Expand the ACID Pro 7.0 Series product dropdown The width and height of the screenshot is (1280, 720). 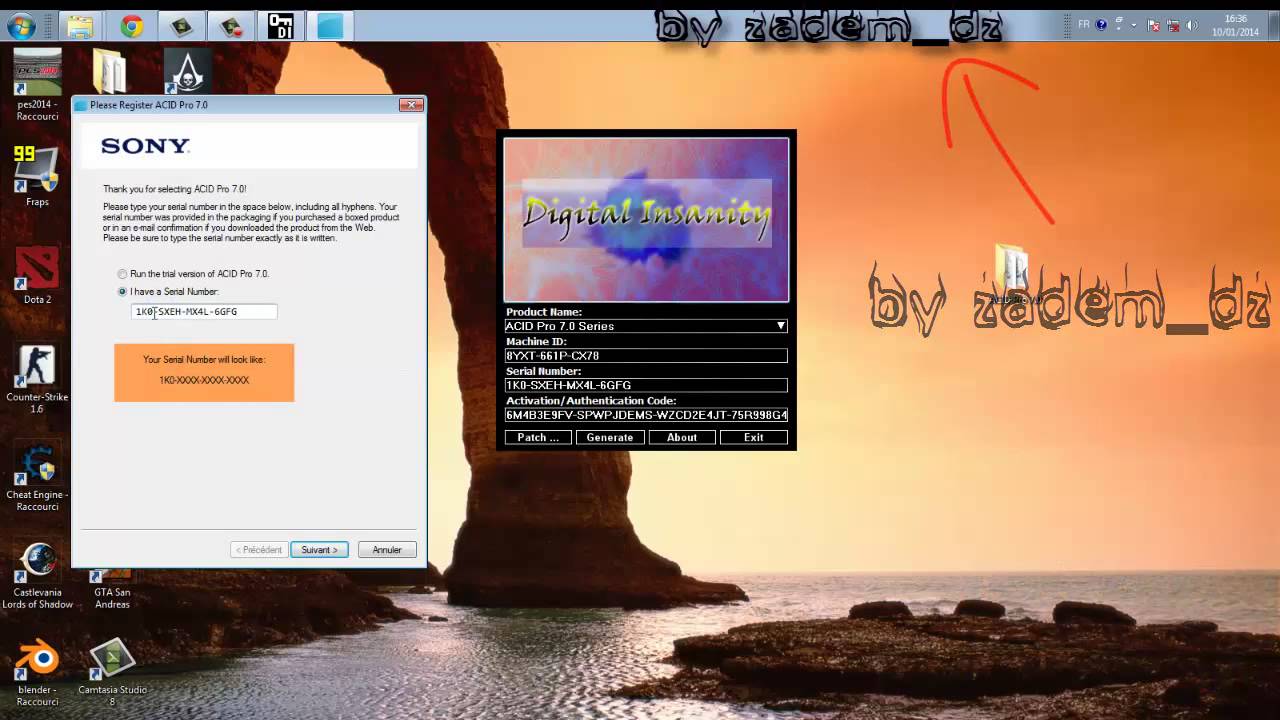781,326
